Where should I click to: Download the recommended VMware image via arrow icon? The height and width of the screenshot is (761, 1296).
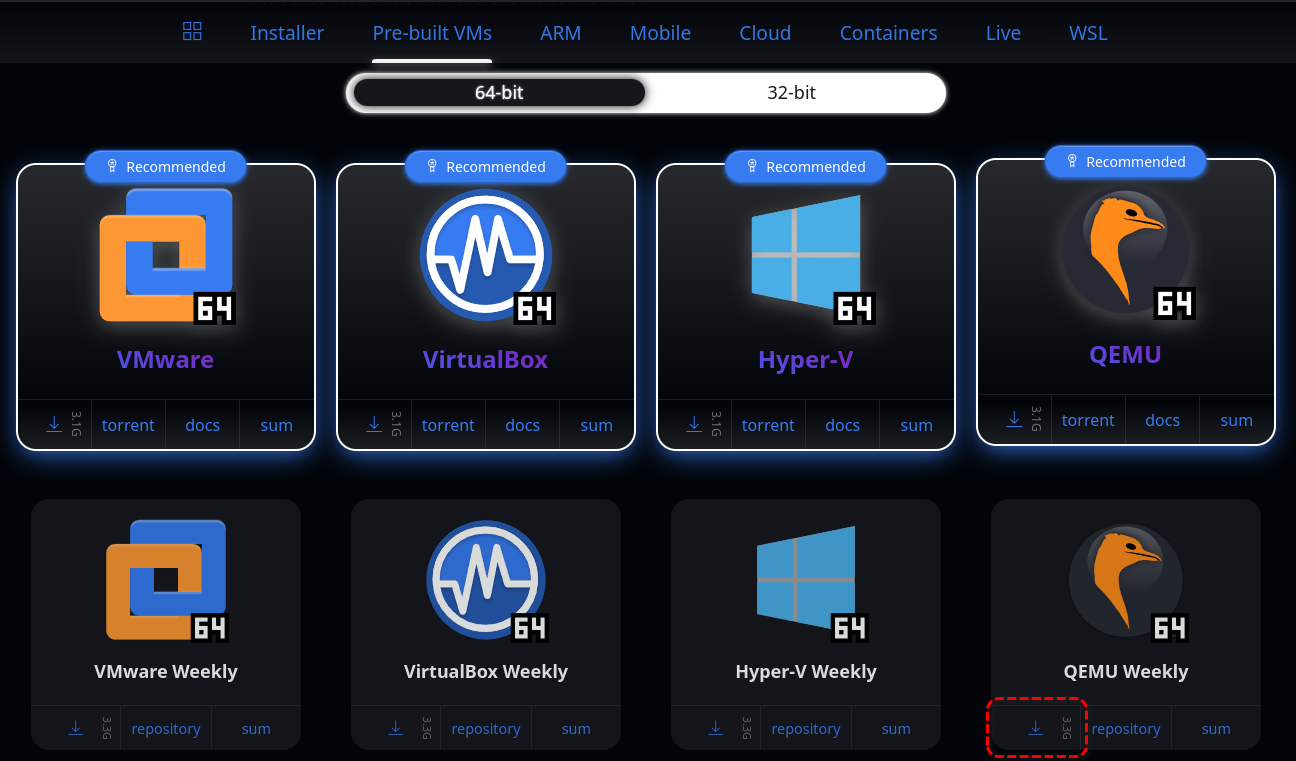54,424
